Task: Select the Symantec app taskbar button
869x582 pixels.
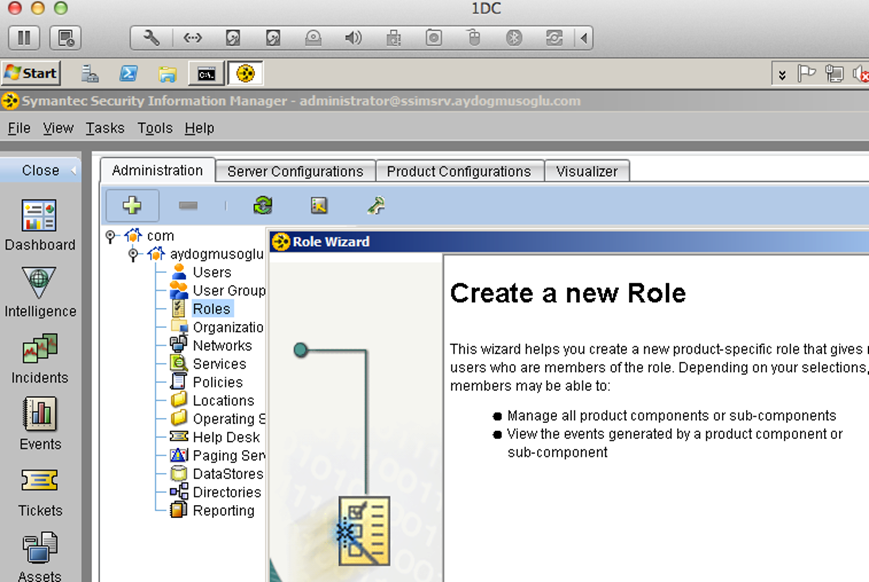Action: pyautogui.click(x=246, y=73)
